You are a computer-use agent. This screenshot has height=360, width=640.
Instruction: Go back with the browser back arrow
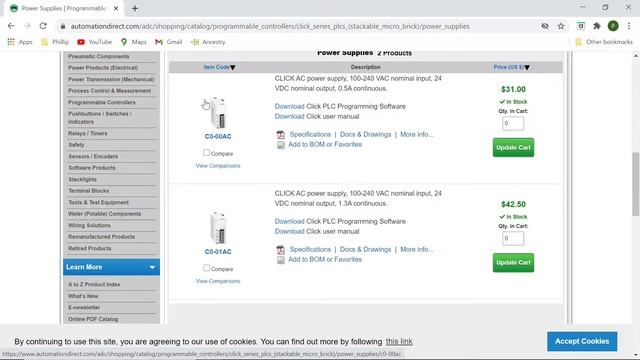[11, 26]
